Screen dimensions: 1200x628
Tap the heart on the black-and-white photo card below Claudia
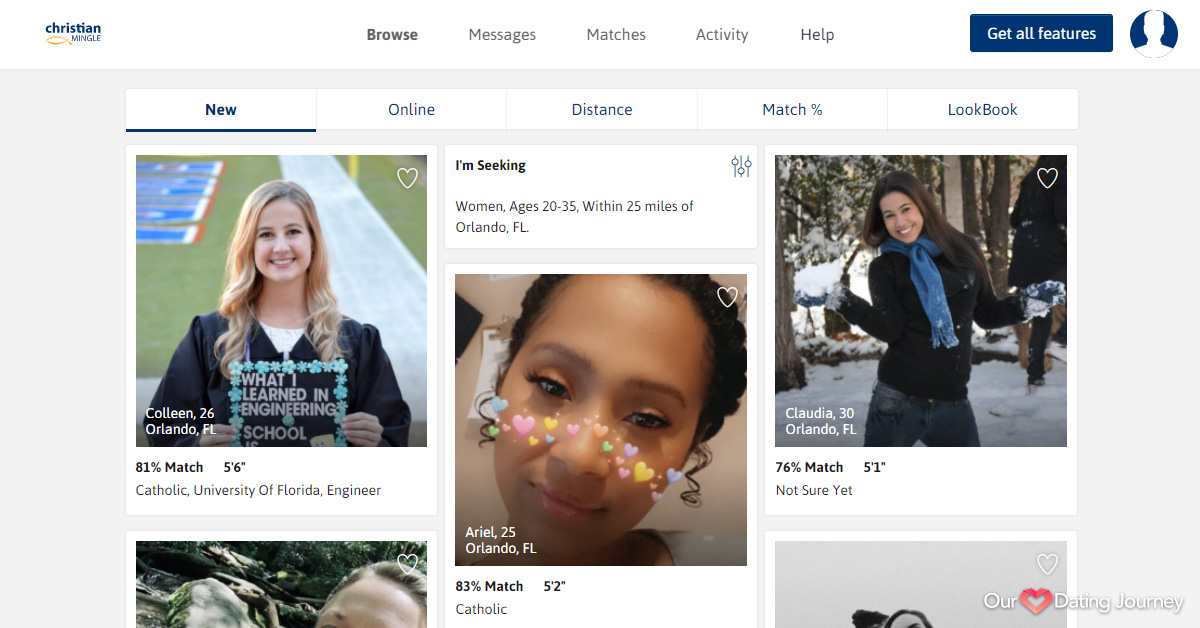pyautogui.click(x=1047, y=564)
